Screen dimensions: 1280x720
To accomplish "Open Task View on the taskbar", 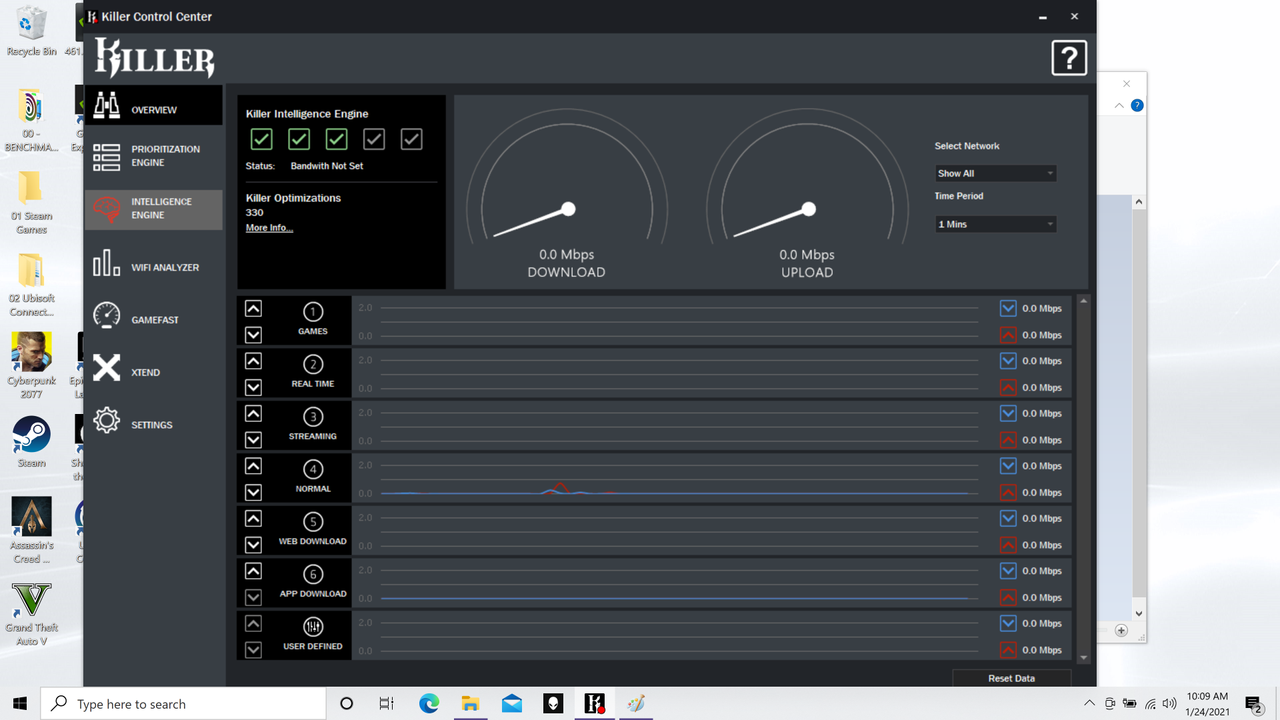I will [x=387, y=704].
